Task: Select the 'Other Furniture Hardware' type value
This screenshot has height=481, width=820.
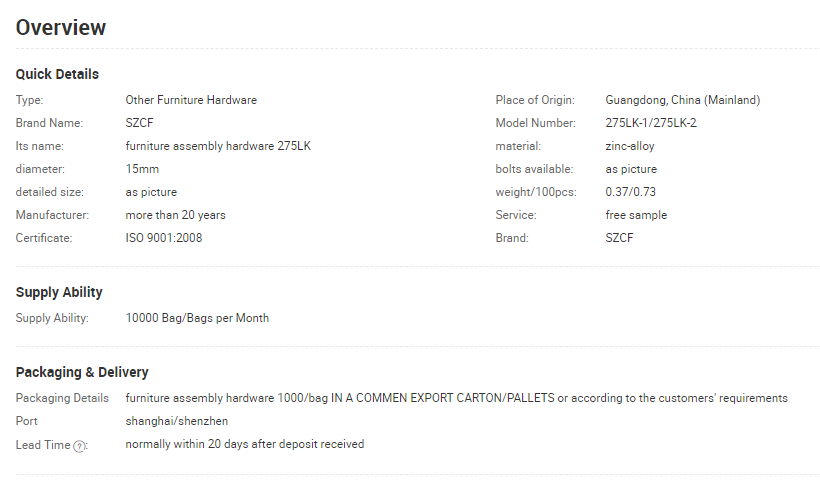Action: tap(191, 100)
